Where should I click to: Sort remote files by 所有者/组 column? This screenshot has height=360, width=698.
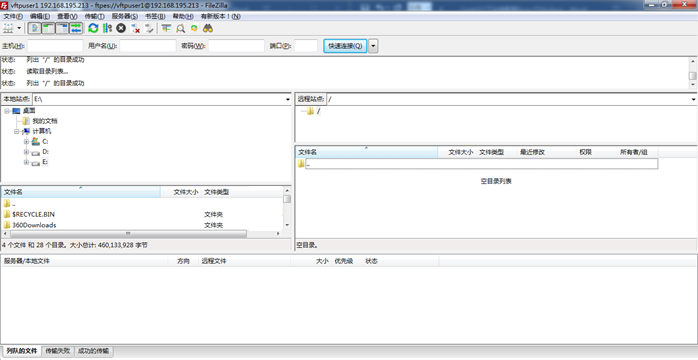pos(637,152)
